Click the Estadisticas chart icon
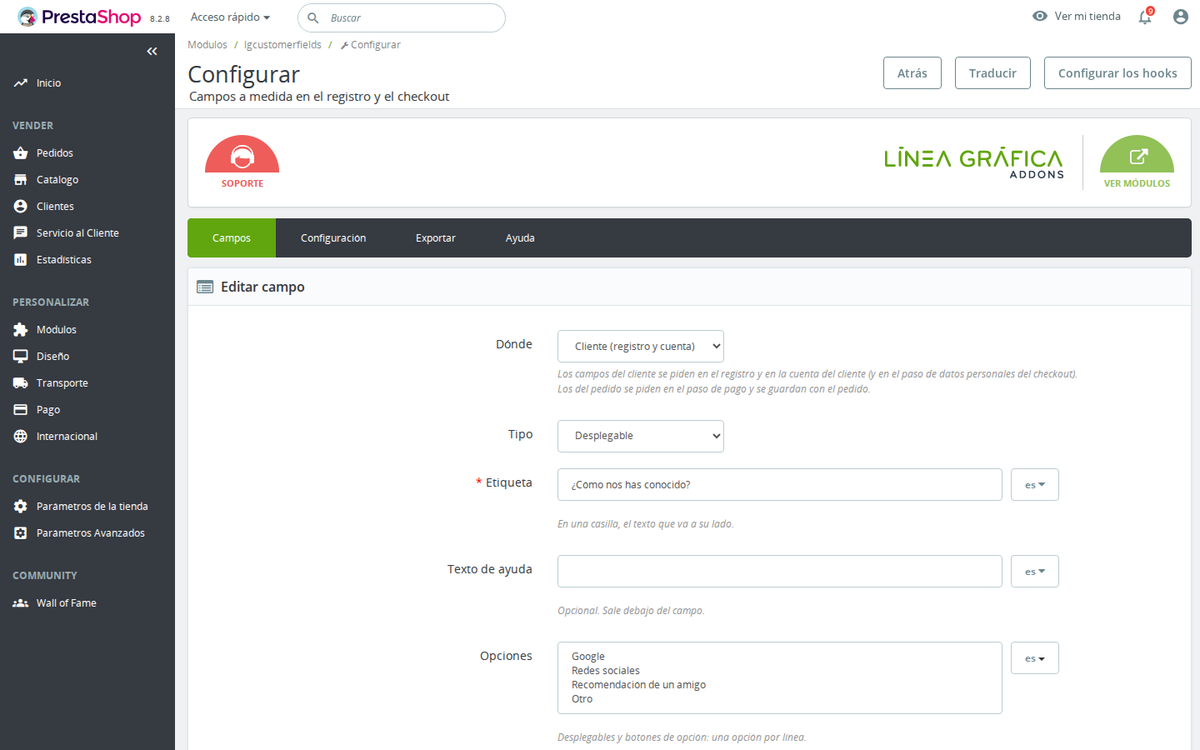Image resolution: width=1200 pixels, height=750 pixels. coord(20,260)
